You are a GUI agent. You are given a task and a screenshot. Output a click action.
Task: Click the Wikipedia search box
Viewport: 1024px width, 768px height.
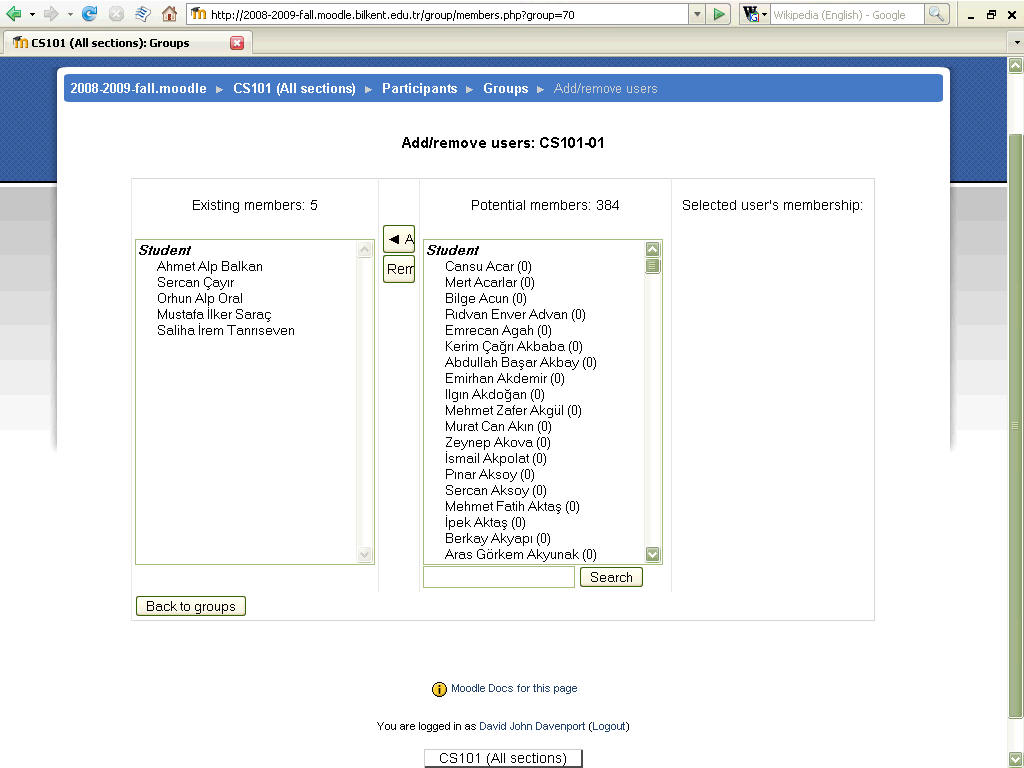(847, 14)
